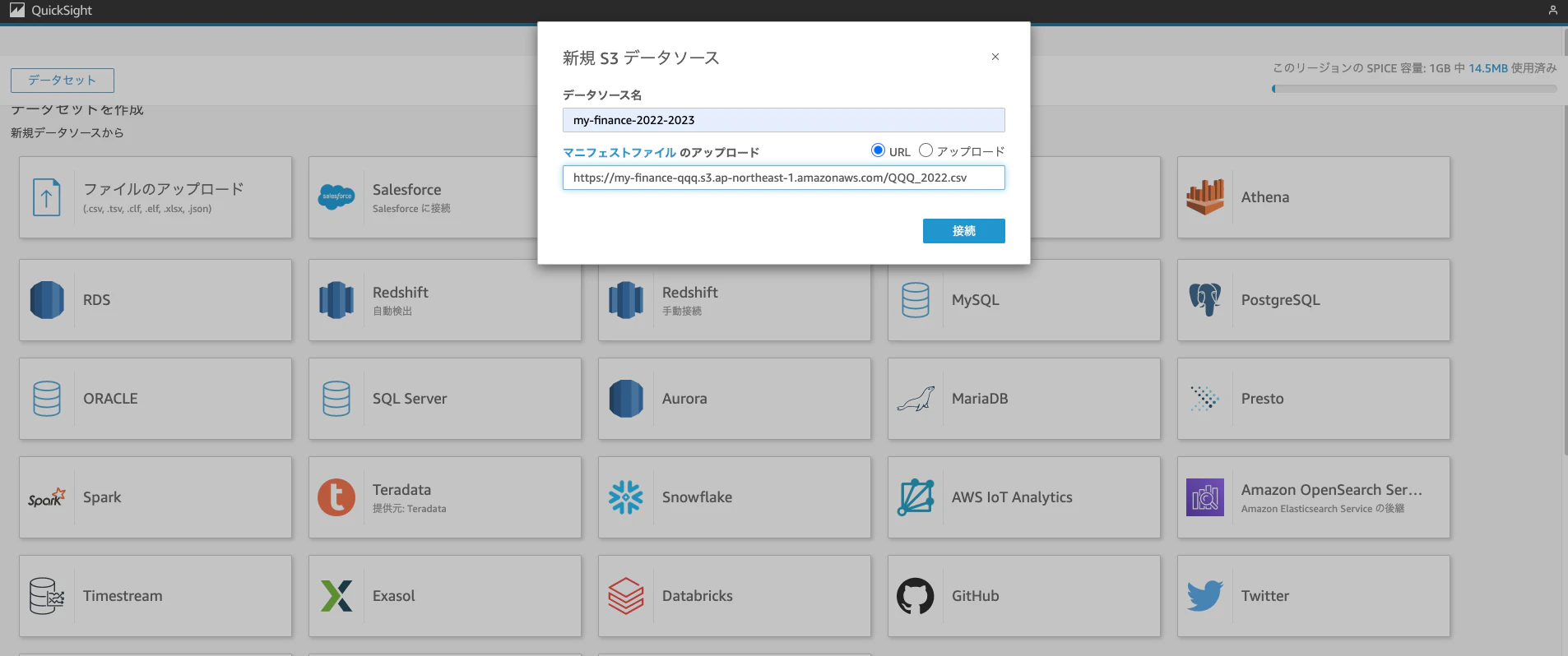Select the URL radio option
Screen dimensions: 1568x656
(x=878, y=150)
